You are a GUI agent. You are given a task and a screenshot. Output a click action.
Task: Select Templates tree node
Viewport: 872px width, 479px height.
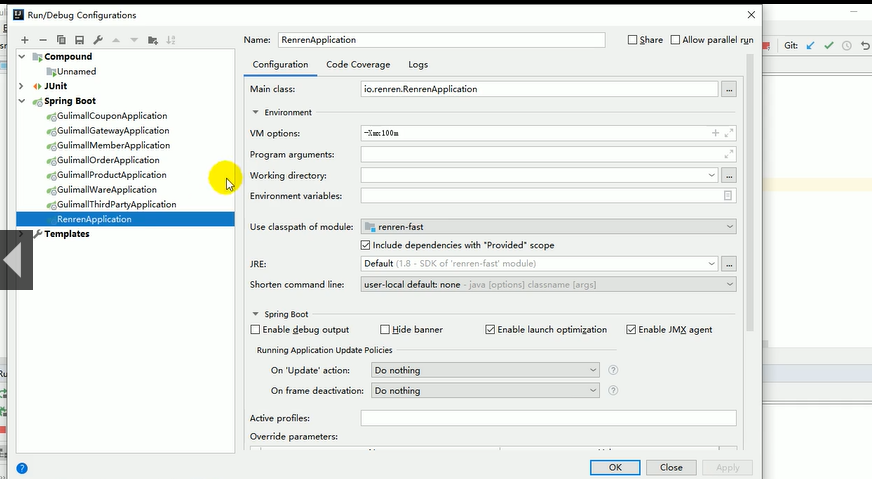coord(67,234)
